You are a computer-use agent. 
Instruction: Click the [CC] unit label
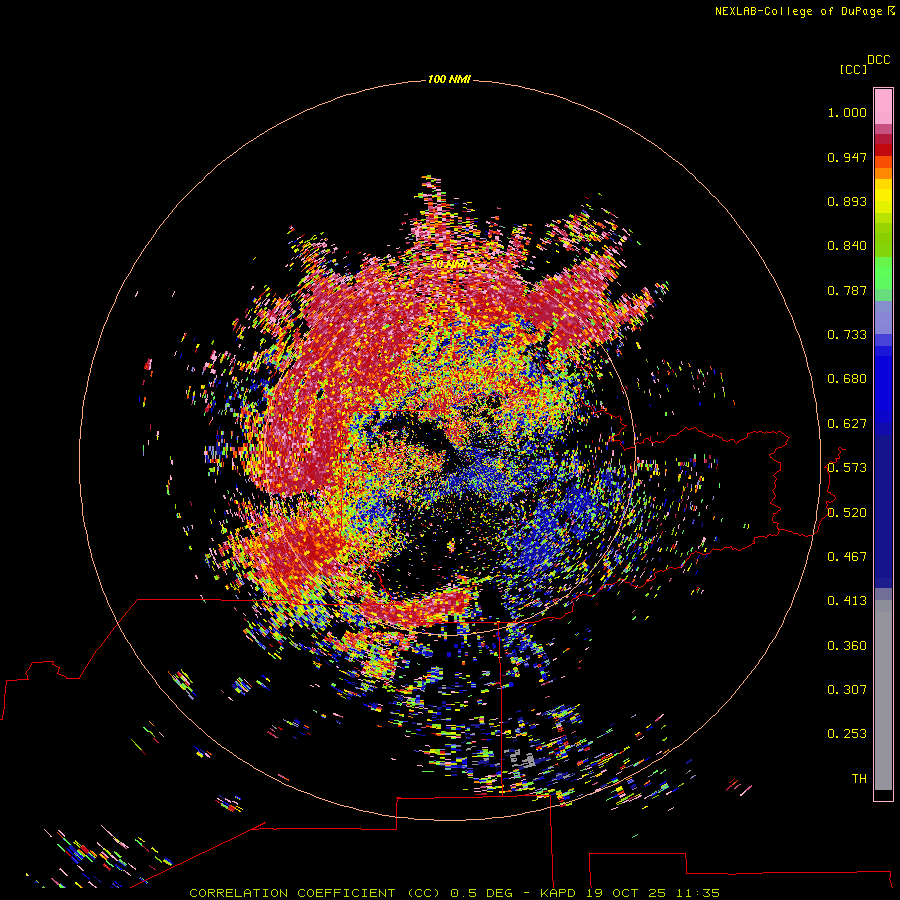pyautogui.click(x=853, y=69)
